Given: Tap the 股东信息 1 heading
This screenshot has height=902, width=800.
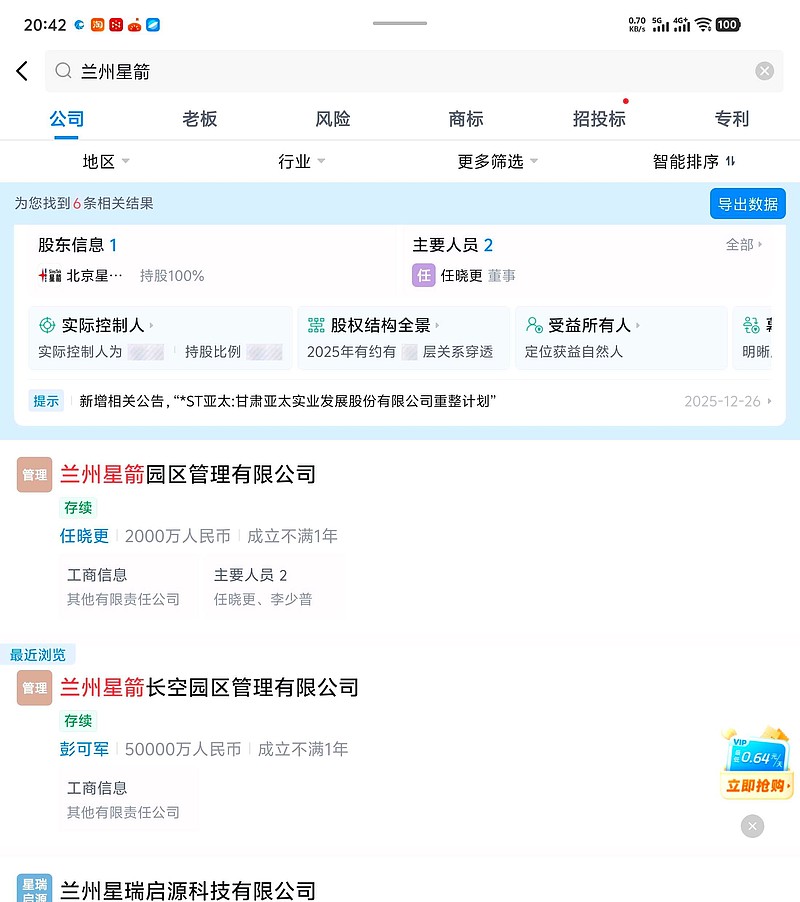Looking at the screenshot, I should click(78, 245).
